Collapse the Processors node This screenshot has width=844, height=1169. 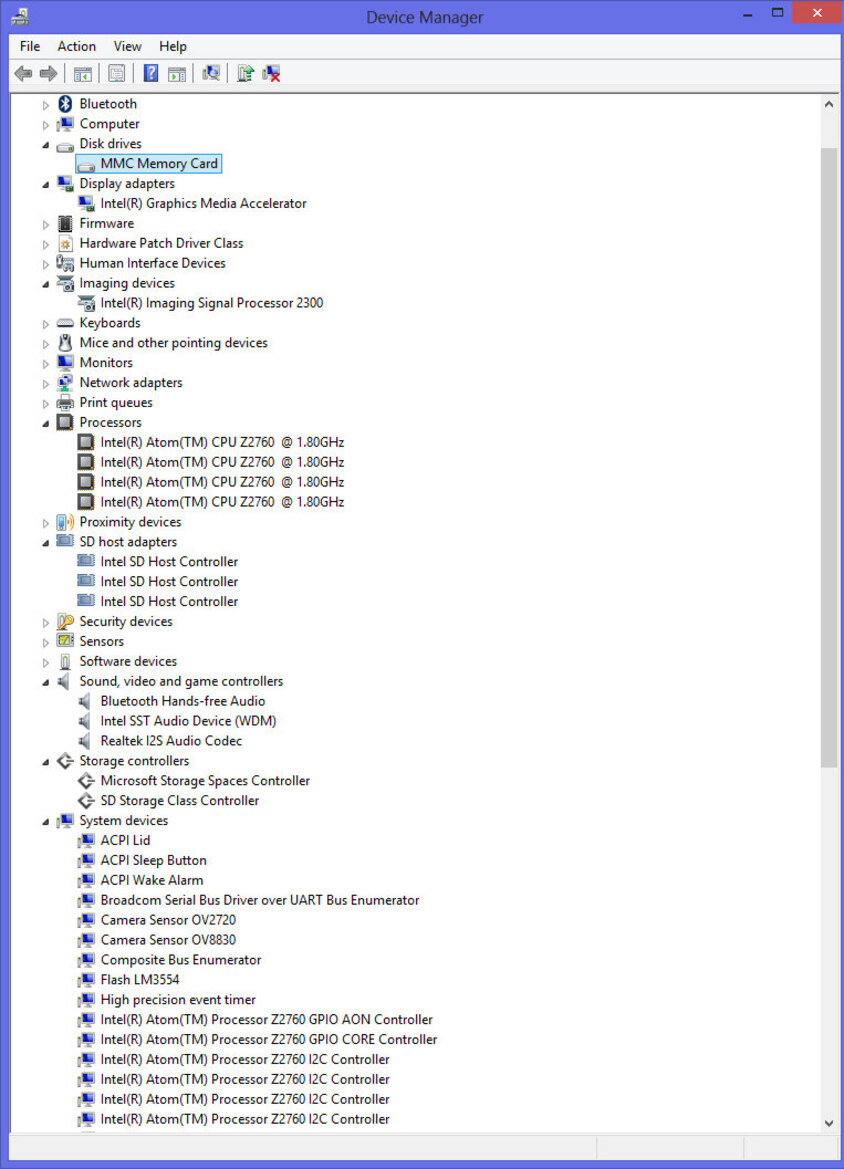coord(45,423)
